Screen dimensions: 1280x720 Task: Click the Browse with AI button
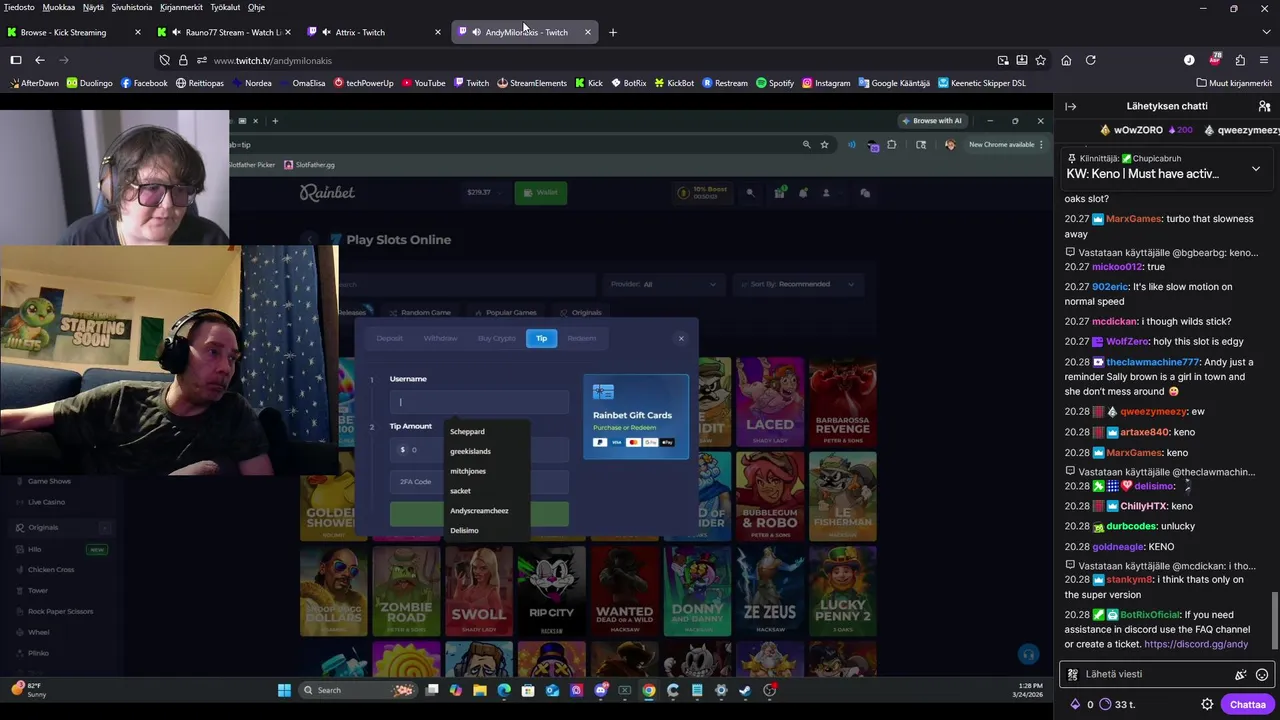coord(932,121)
